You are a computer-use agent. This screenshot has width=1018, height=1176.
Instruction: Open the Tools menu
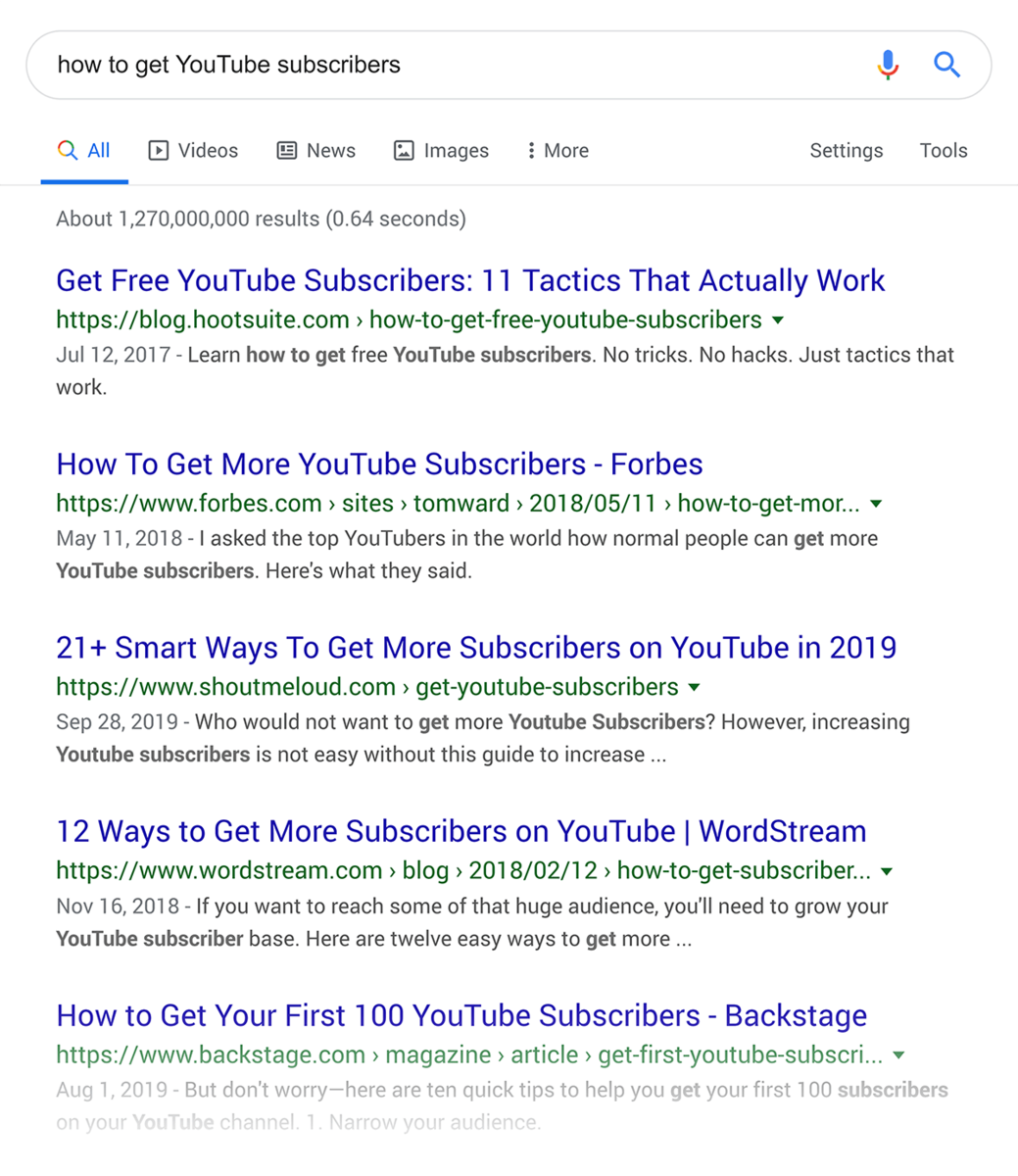pyautogui.click(x=944, y=151)
